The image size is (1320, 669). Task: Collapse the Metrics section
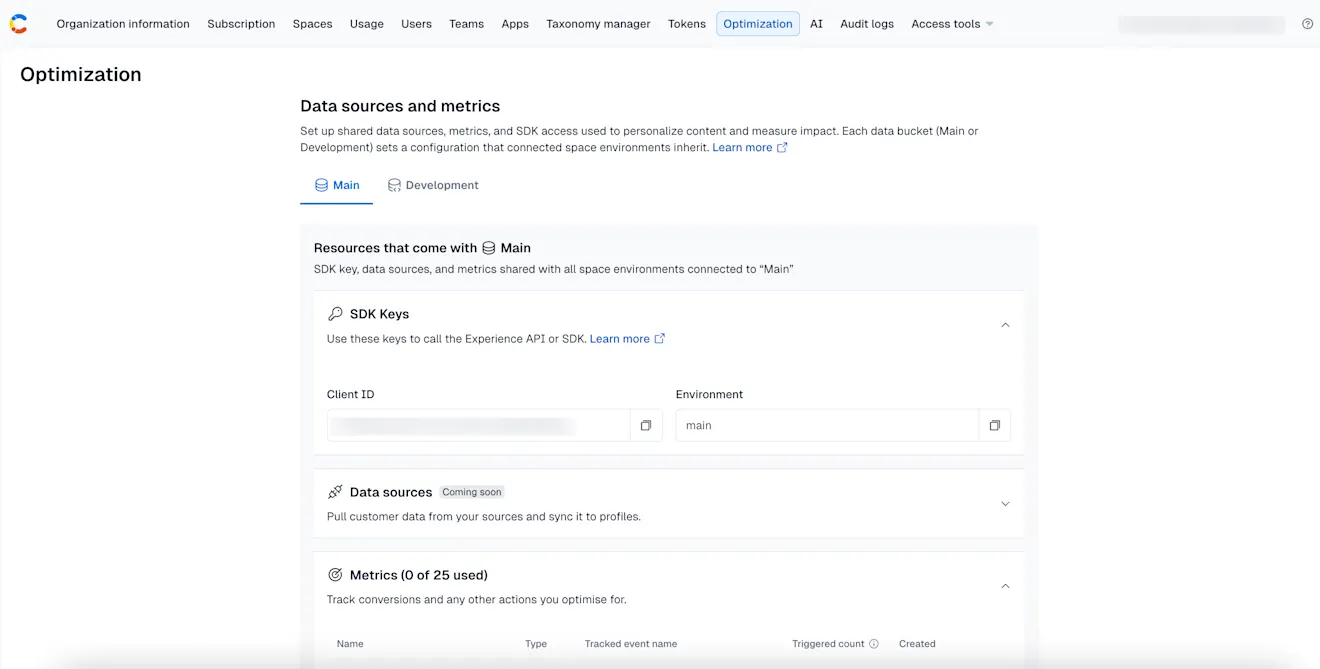1005,586
